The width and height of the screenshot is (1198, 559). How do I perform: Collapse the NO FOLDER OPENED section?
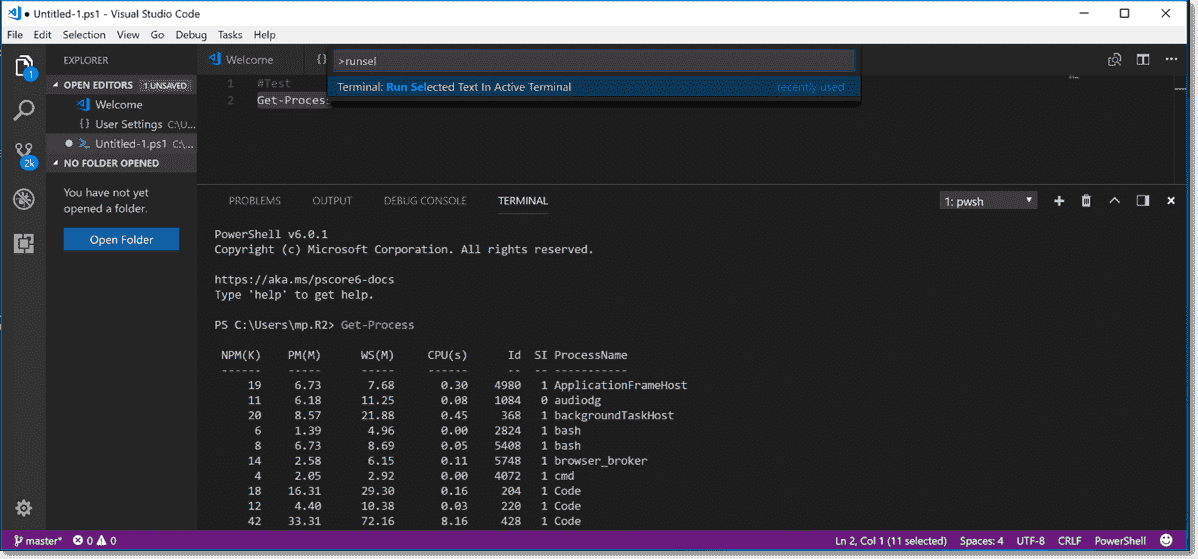pyautogui.click(x=122, y=163)
